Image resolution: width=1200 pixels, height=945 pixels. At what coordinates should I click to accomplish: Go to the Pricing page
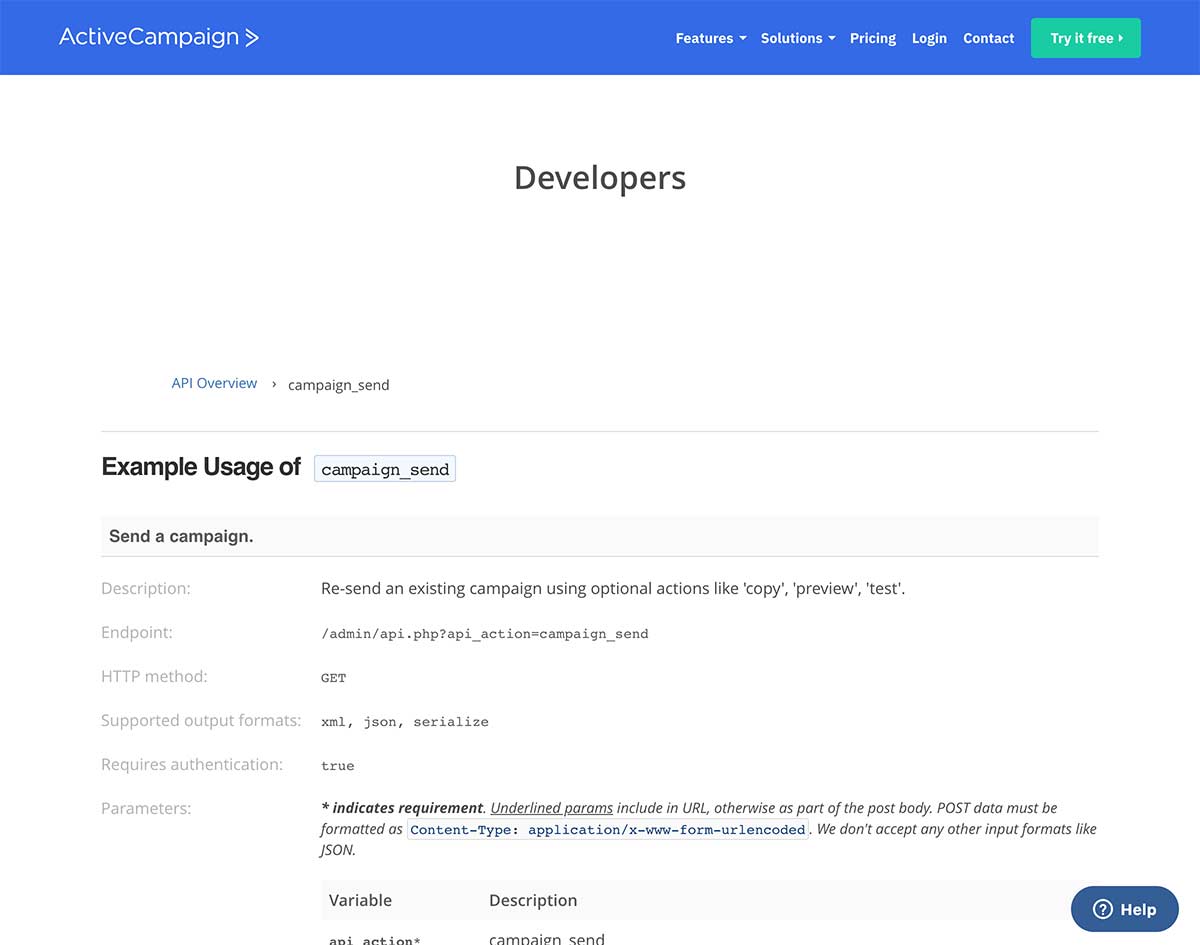click(873, 38)
